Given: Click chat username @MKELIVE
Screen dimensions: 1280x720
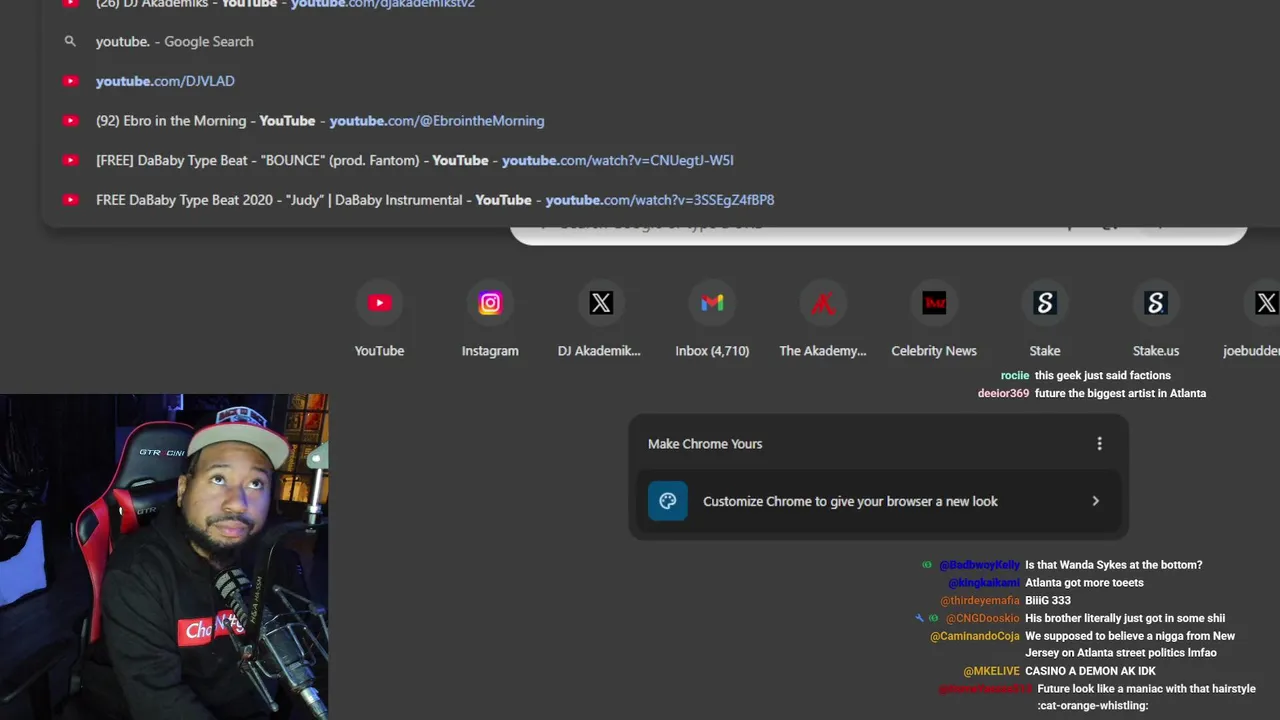Looking at the screenshot, I should pos(992,671).
